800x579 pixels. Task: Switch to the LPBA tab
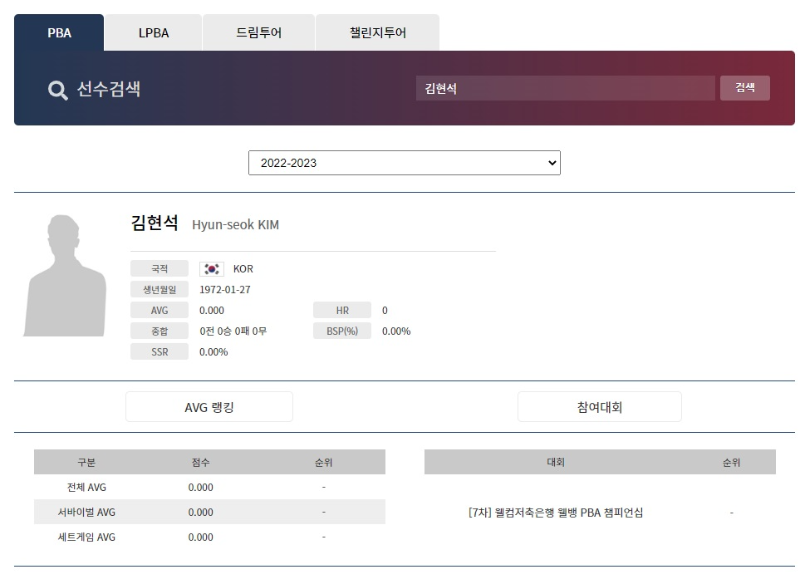tap(155, 32)
